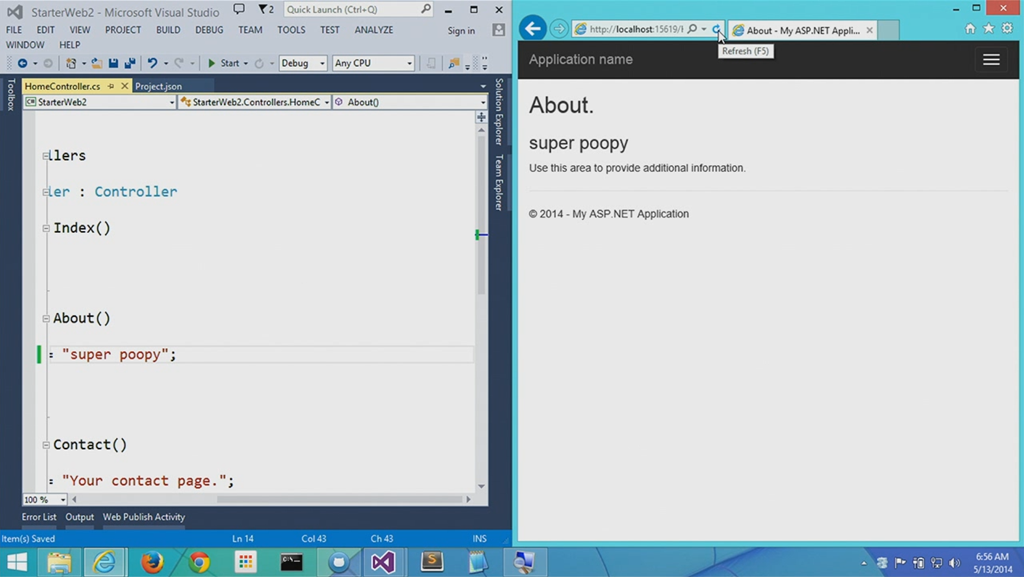Open the Output panel tab

(x=80, y=517)
